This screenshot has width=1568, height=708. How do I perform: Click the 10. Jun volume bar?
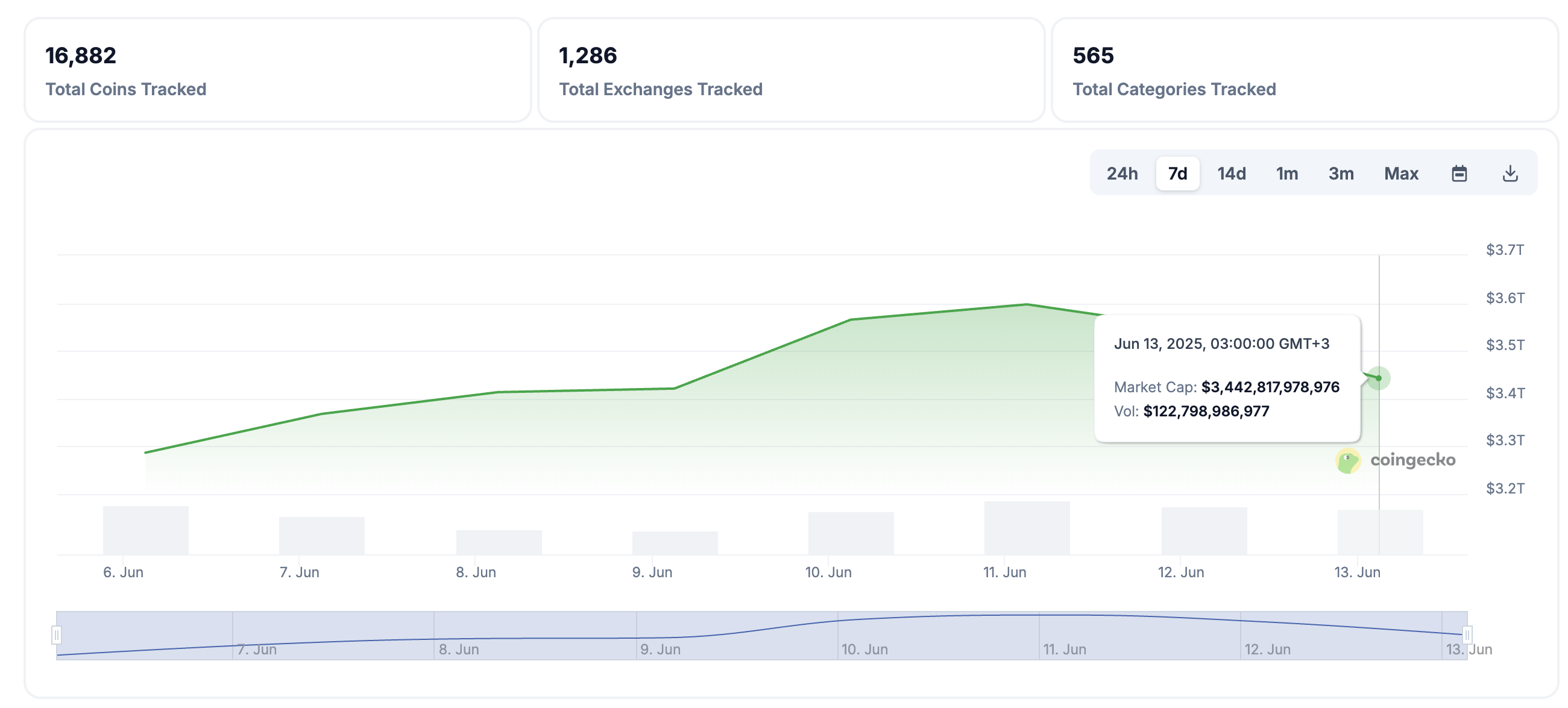(x=851, y=533)
